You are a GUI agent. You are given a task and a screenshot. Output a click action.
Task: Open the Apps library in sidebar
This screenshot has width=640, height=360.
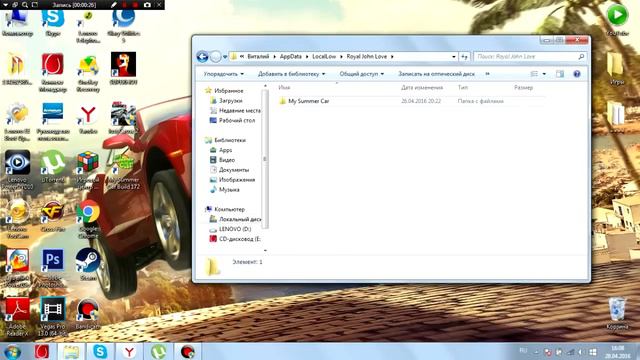coord(225,150)
